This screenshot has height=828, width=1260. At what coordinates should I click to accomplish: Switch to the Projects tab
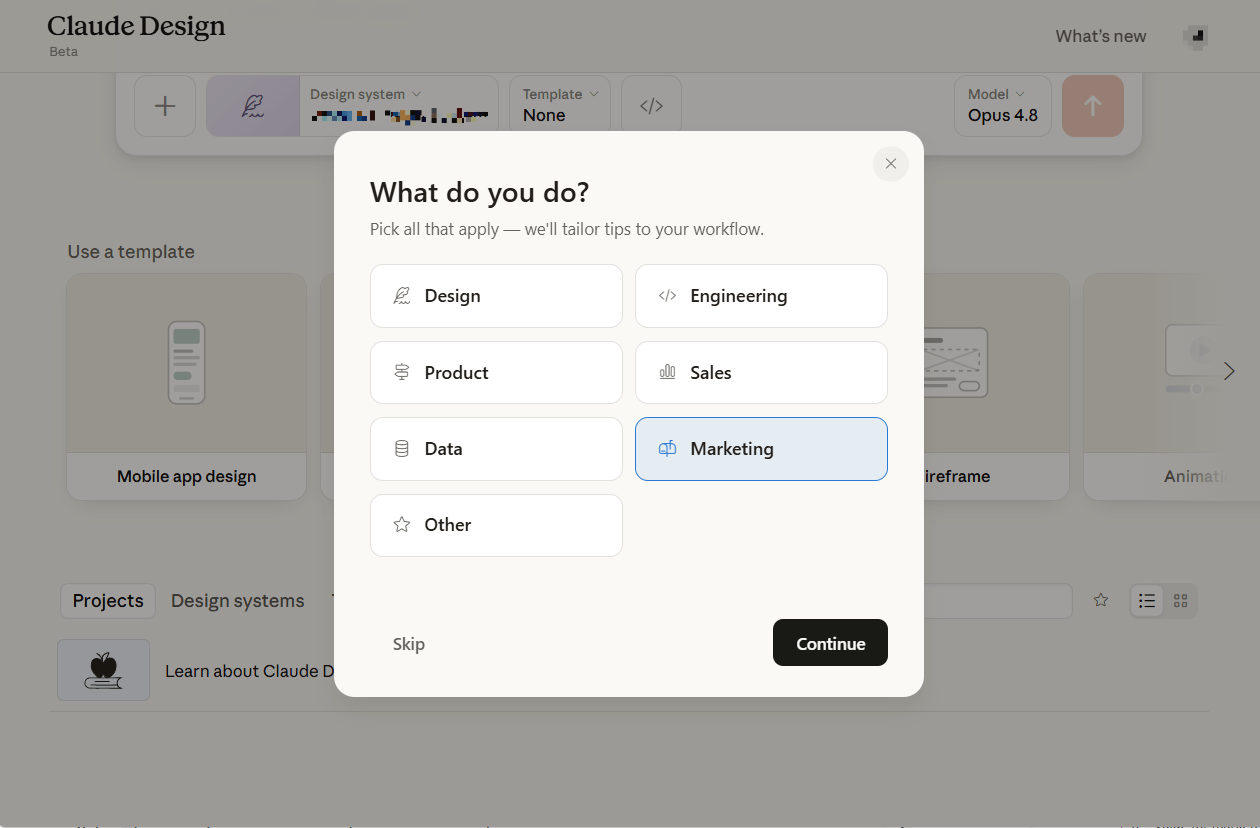(108, 601)
